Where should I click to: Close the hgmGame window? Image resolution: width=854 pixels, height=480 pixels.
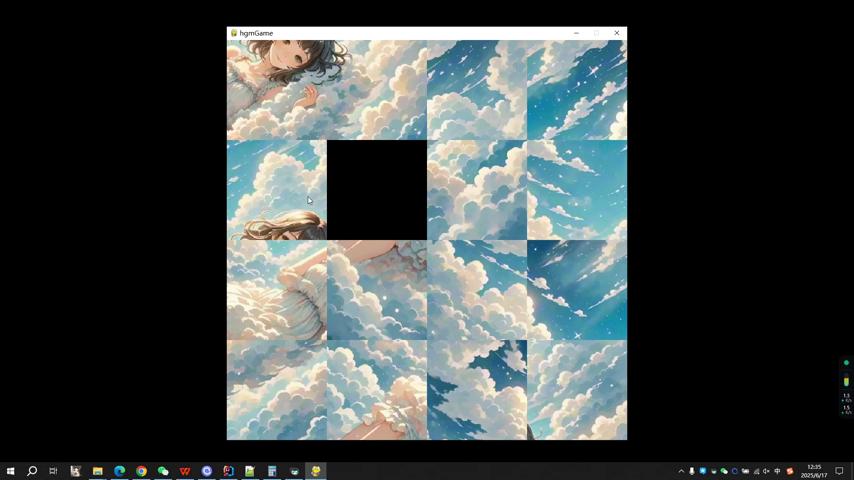pyautogui.click(x=617, y=33)
